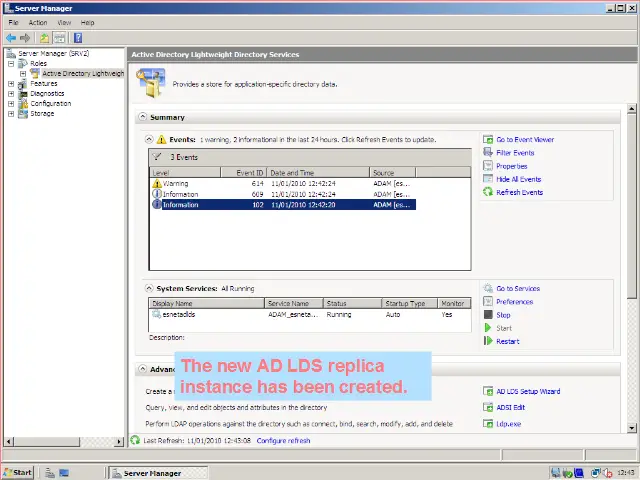Click the Forward arrow toolbar icon
Viewport: 640px width, 480px height.
(25, 38)
